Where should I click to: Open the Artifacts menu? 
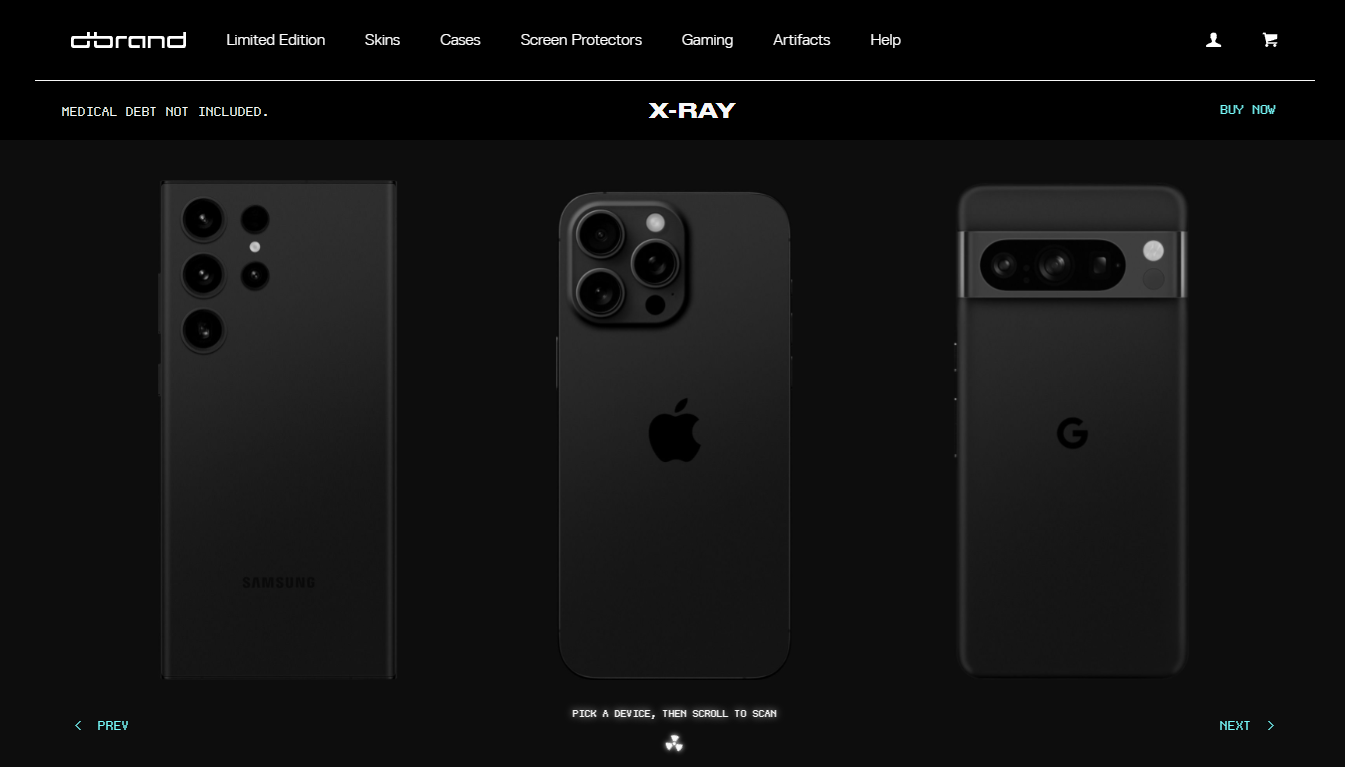[x=802, y=40]
